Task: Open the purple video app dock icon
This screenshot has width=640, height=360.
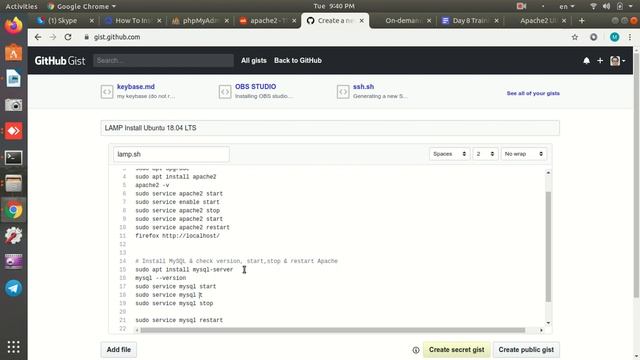Action: pyautogui.click(x=13, y=262)
